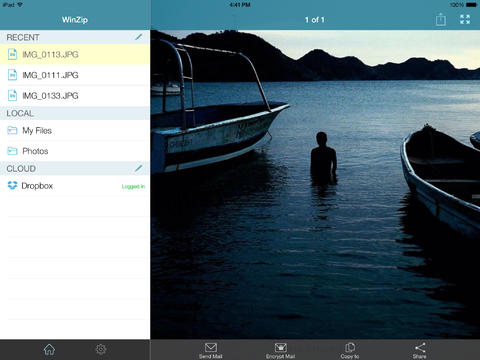Open IMG_0111.JPG from recent files
The width and height of the screenshot is (480, 360).
tap(75, 75)
